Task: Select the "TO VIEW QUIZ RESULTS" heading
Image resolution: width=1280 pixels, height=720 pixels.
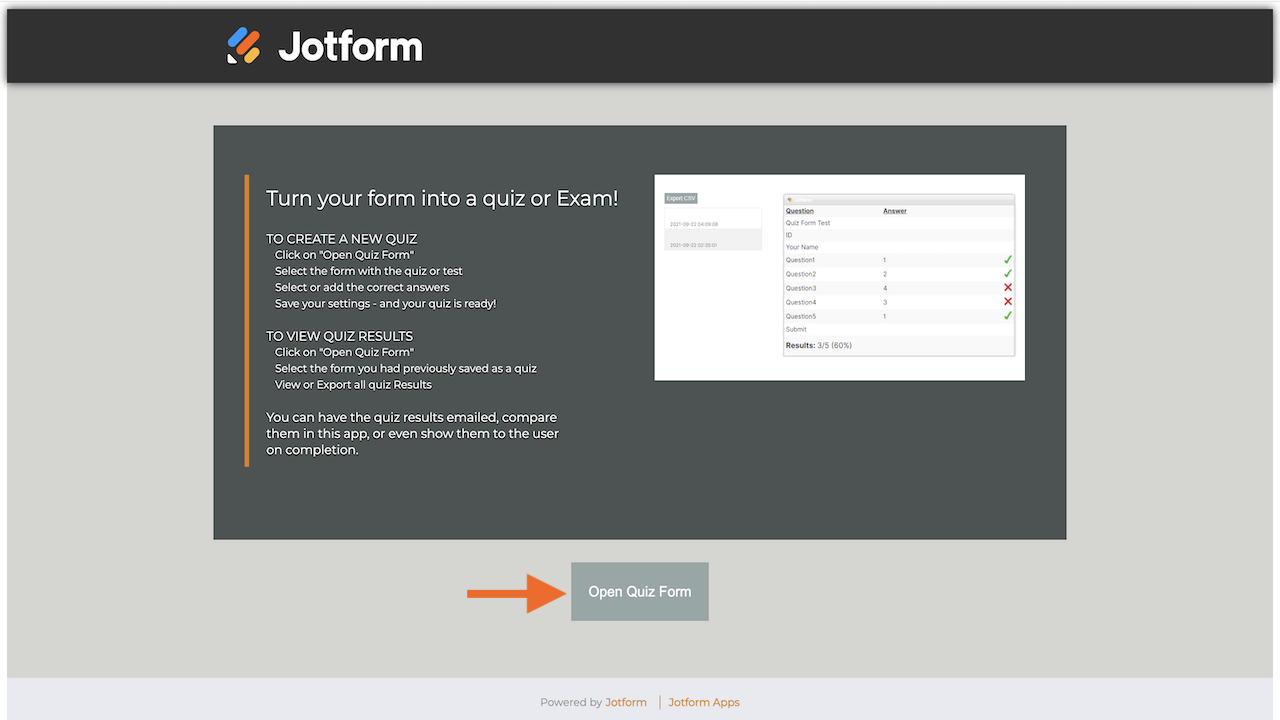Action: 339,336
